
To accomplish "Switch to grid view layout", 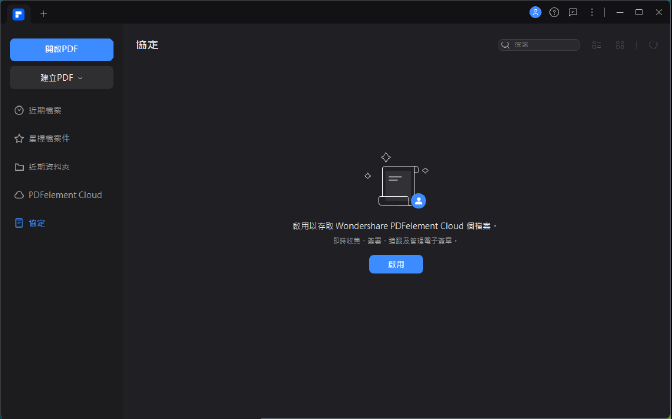I will point(620,45).
